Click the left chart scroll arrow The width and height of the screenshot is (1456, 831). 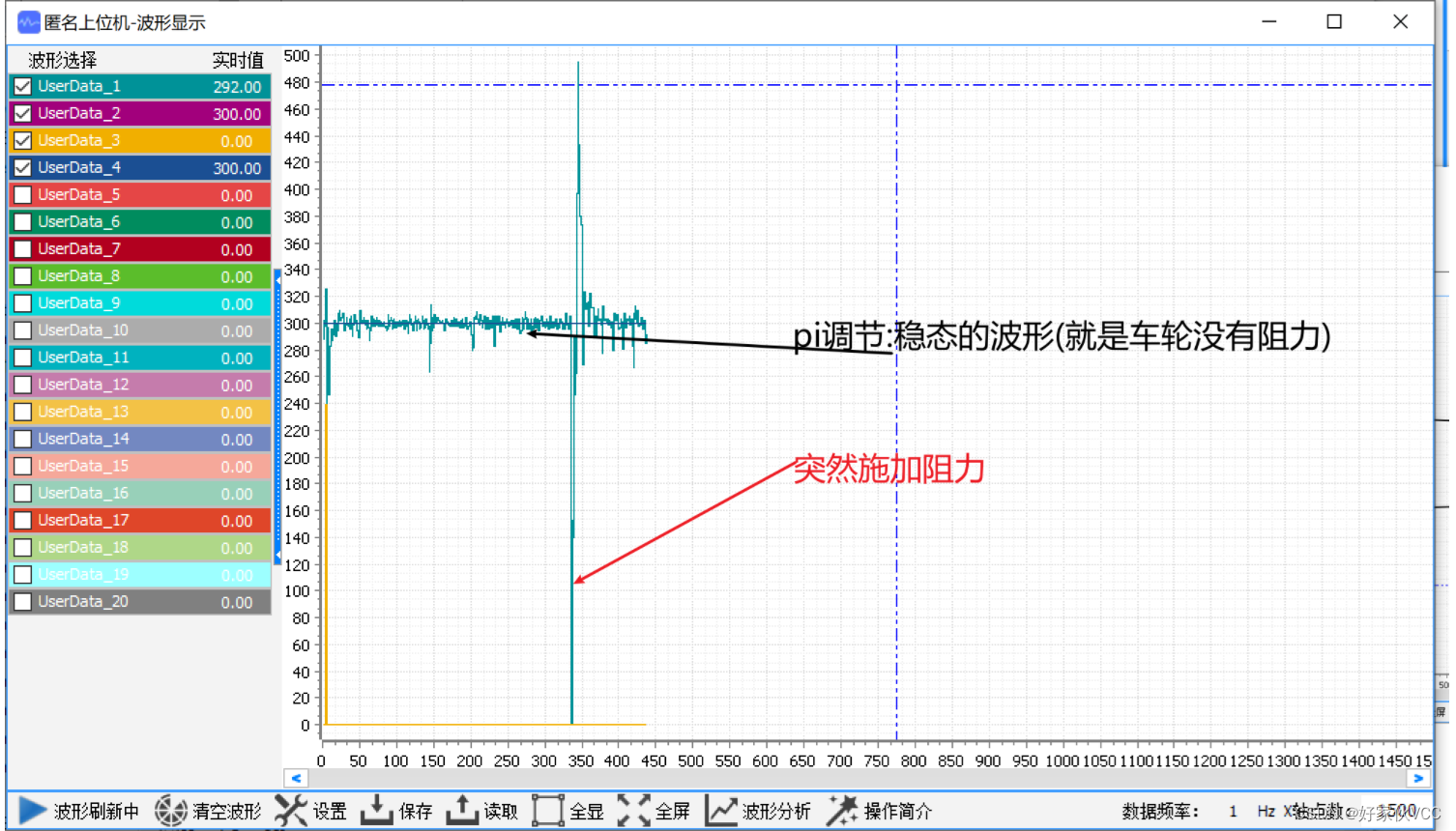pos(296,778)
